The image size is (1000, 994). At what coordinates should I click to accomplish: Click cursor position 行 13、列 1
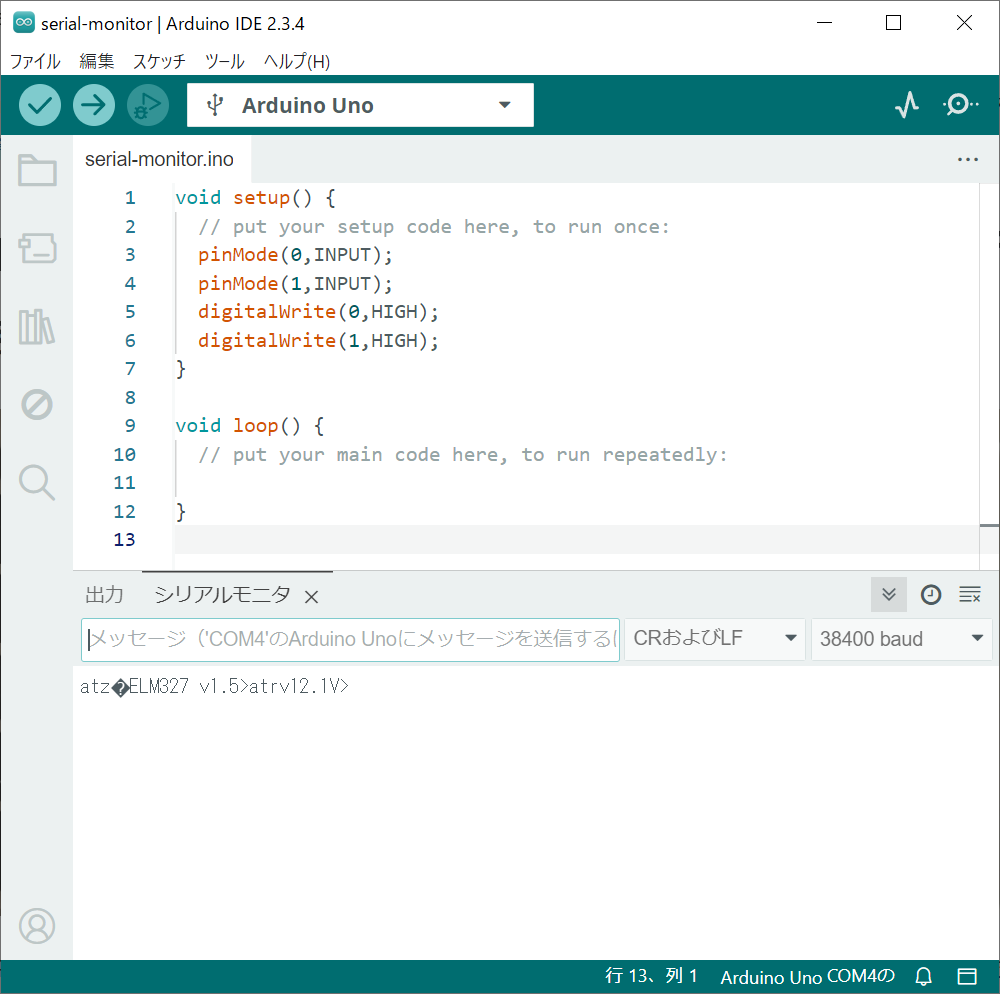tap(651, 976)
